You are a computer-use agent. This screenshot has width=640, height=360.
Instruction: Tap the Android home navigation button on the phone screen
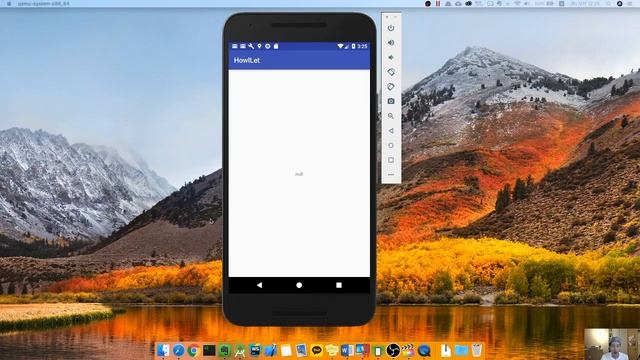click(x=299, y=285)
